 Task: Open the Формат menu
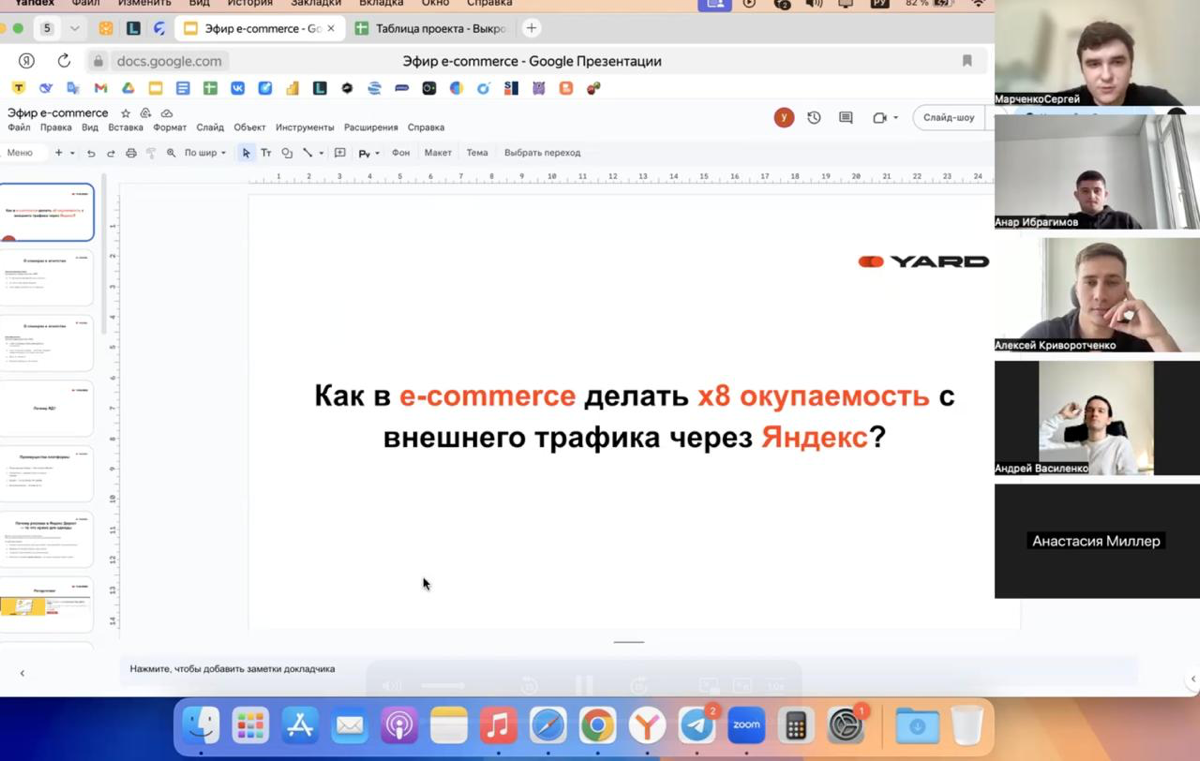pyautogui.click(x=170, y=127)
